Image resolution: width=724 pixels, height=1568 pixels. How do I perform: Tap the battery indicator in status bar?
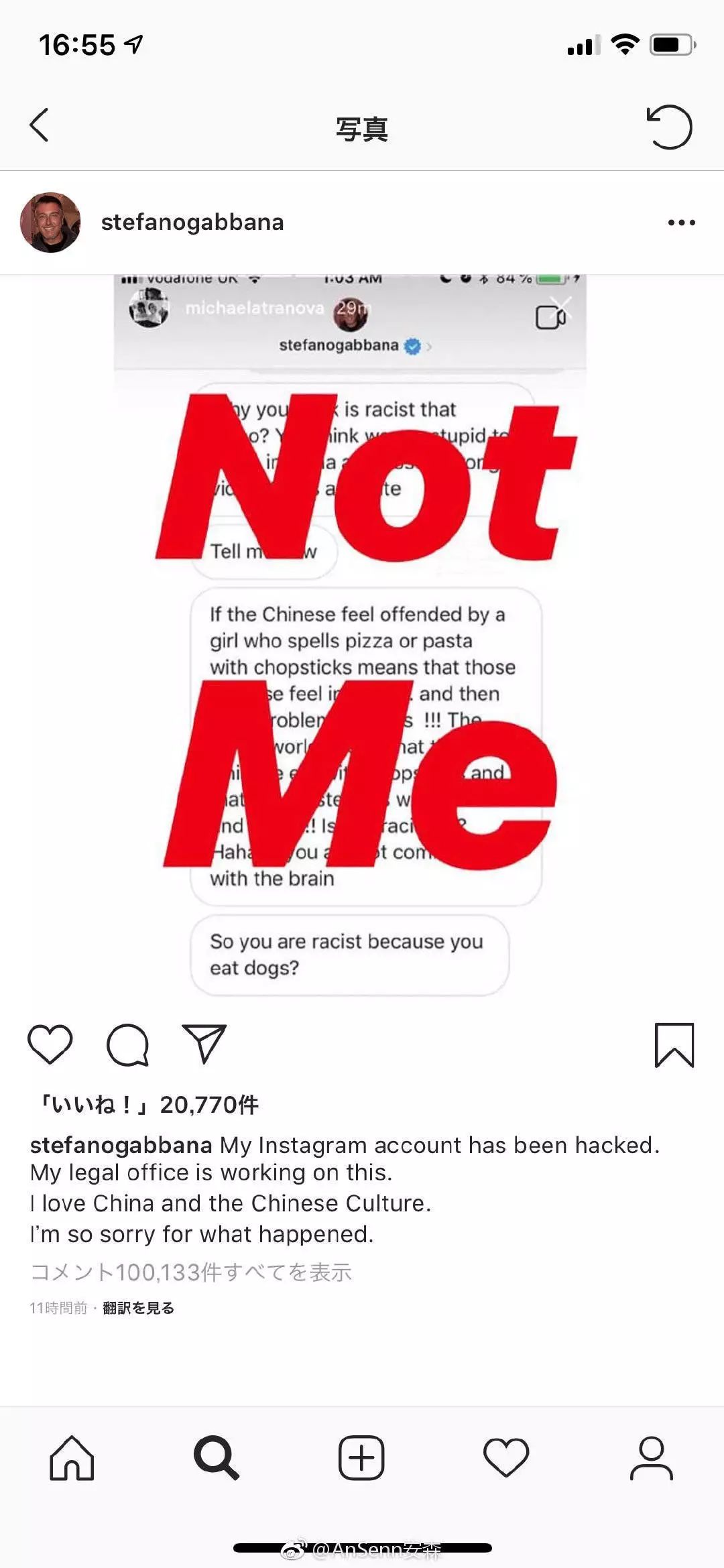point(673,45)
